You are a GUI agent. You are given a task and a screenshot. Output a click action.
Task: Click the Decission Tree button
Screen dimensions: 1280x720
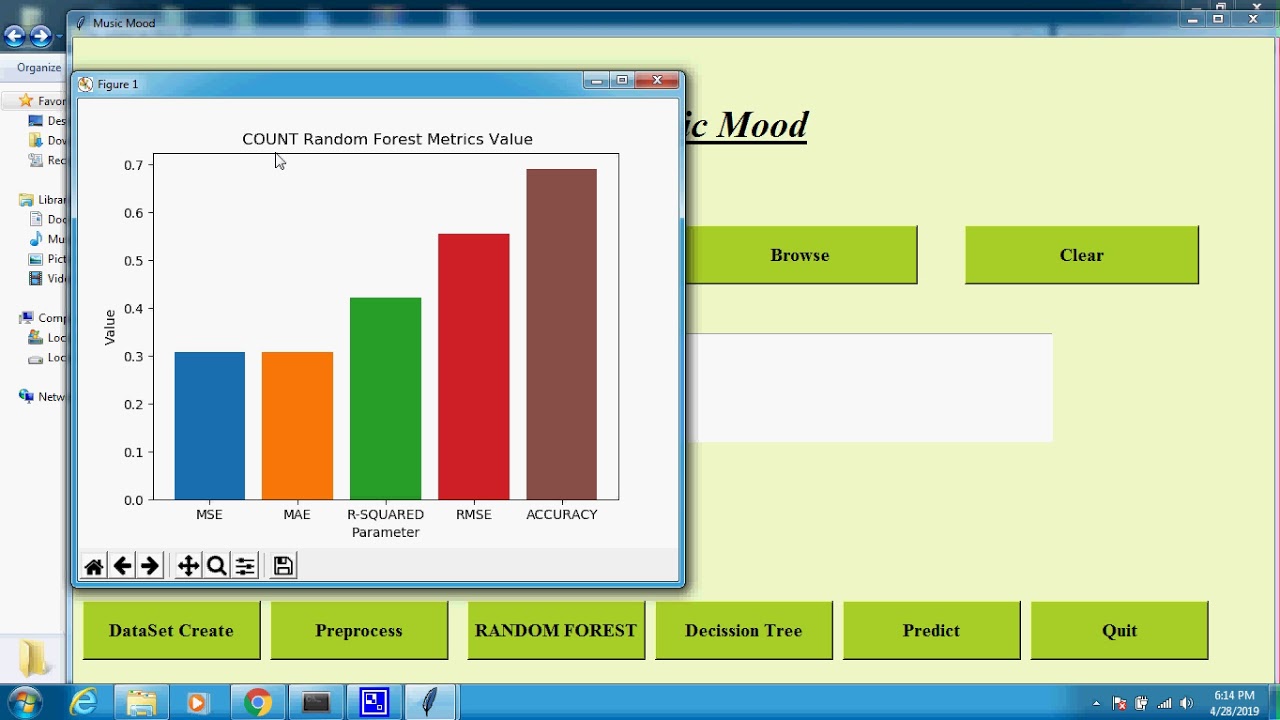743,631
